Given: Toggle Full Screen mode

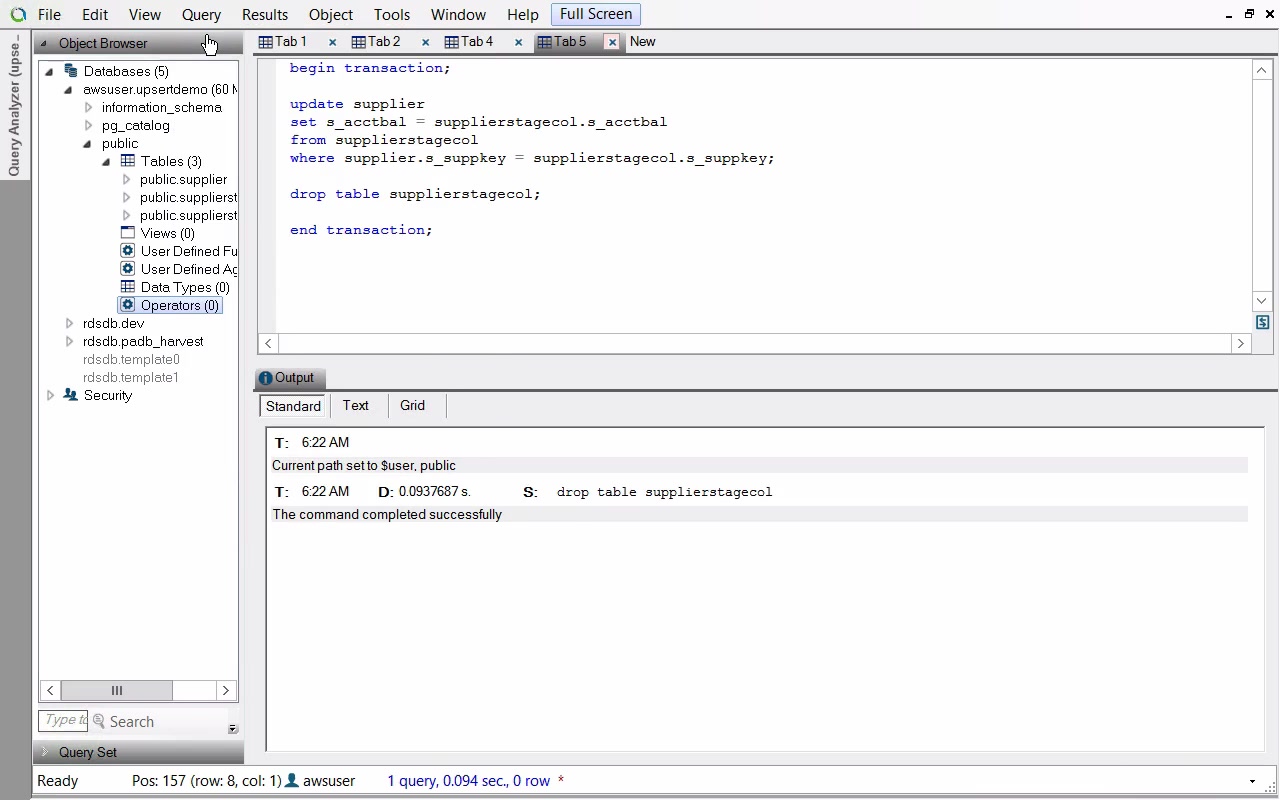Looking at the screenshot, I should coord(595,14).
